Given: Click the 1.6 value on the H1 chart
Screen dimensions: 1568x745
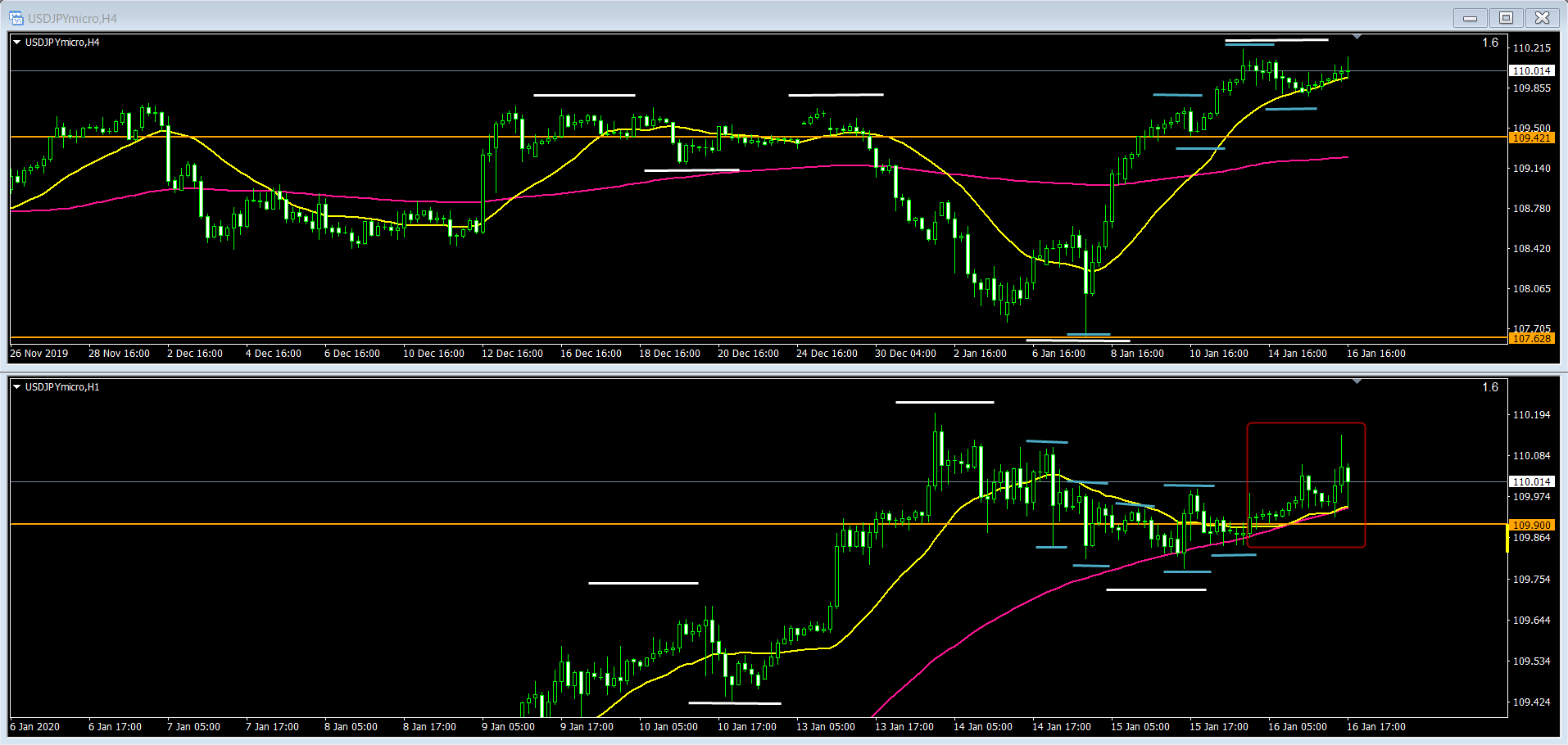Looking at the screenshot, I should 1490,387.
